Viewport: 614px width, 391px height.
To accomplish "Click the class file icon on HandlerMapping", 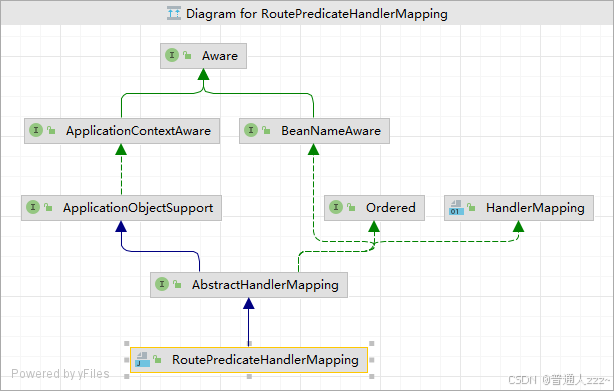I will point(456,207).
